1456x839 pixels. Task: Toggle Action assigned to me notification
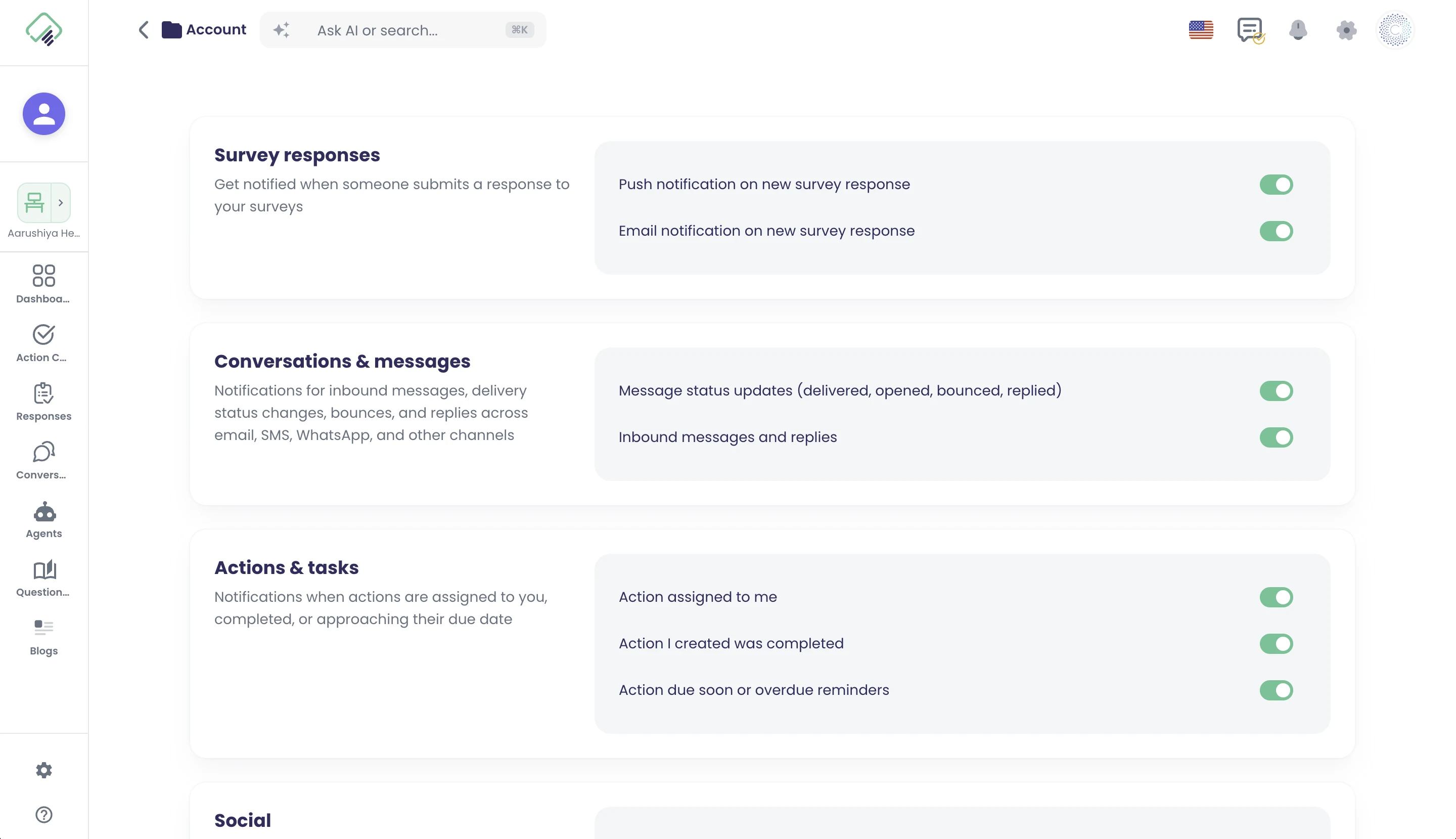click(1276, 597)
